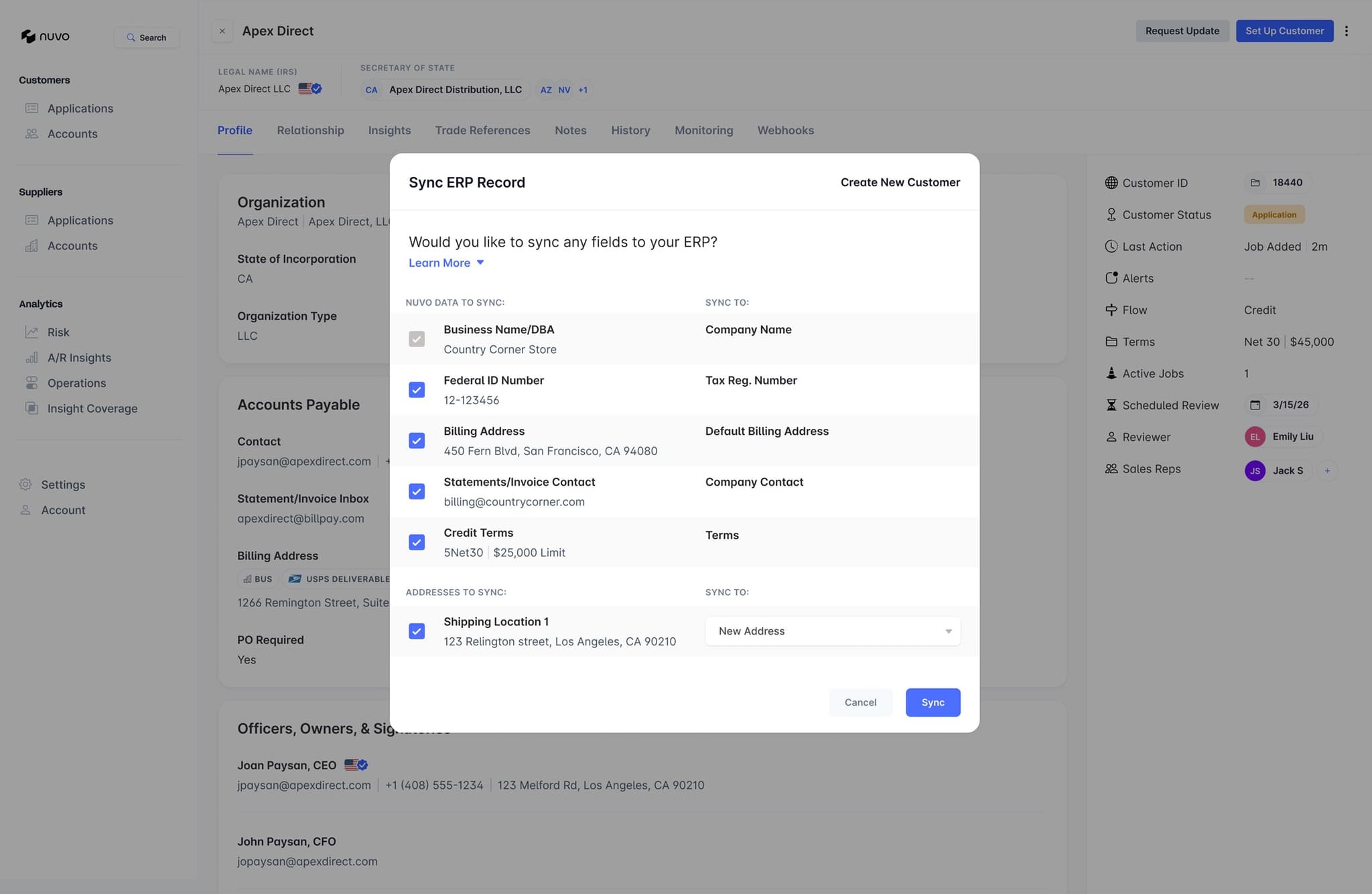Switch to the Relationship tab

coord(310,130)
